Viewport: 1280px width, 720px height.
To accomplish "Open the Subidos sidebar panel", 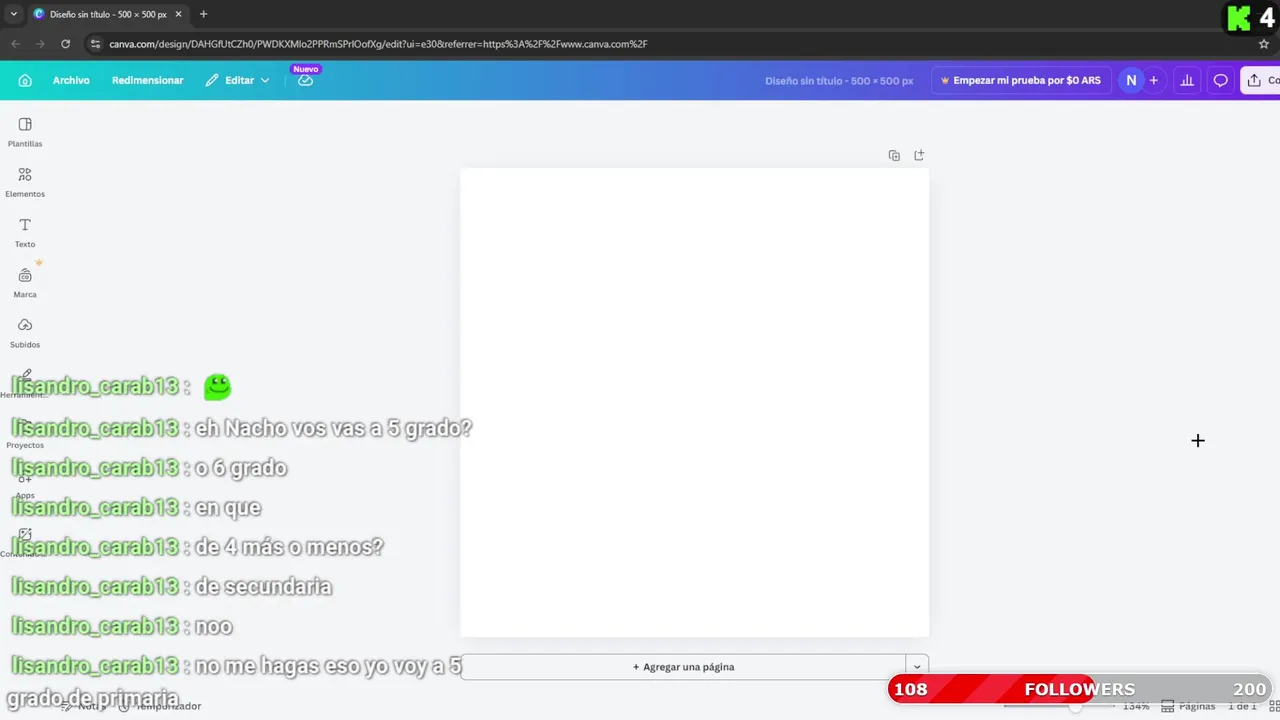I will point(25,332).
